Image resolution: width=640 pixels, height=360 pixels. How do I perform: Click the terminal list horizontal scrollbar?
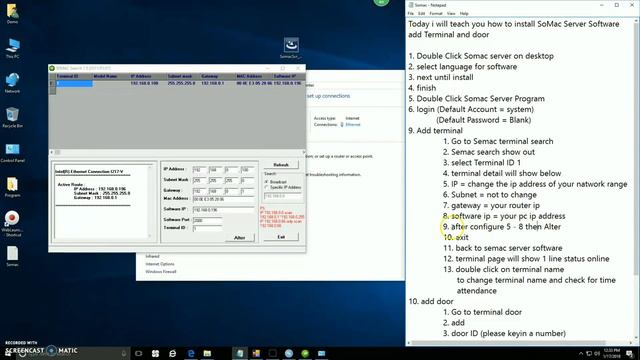(x=178, y=152)
